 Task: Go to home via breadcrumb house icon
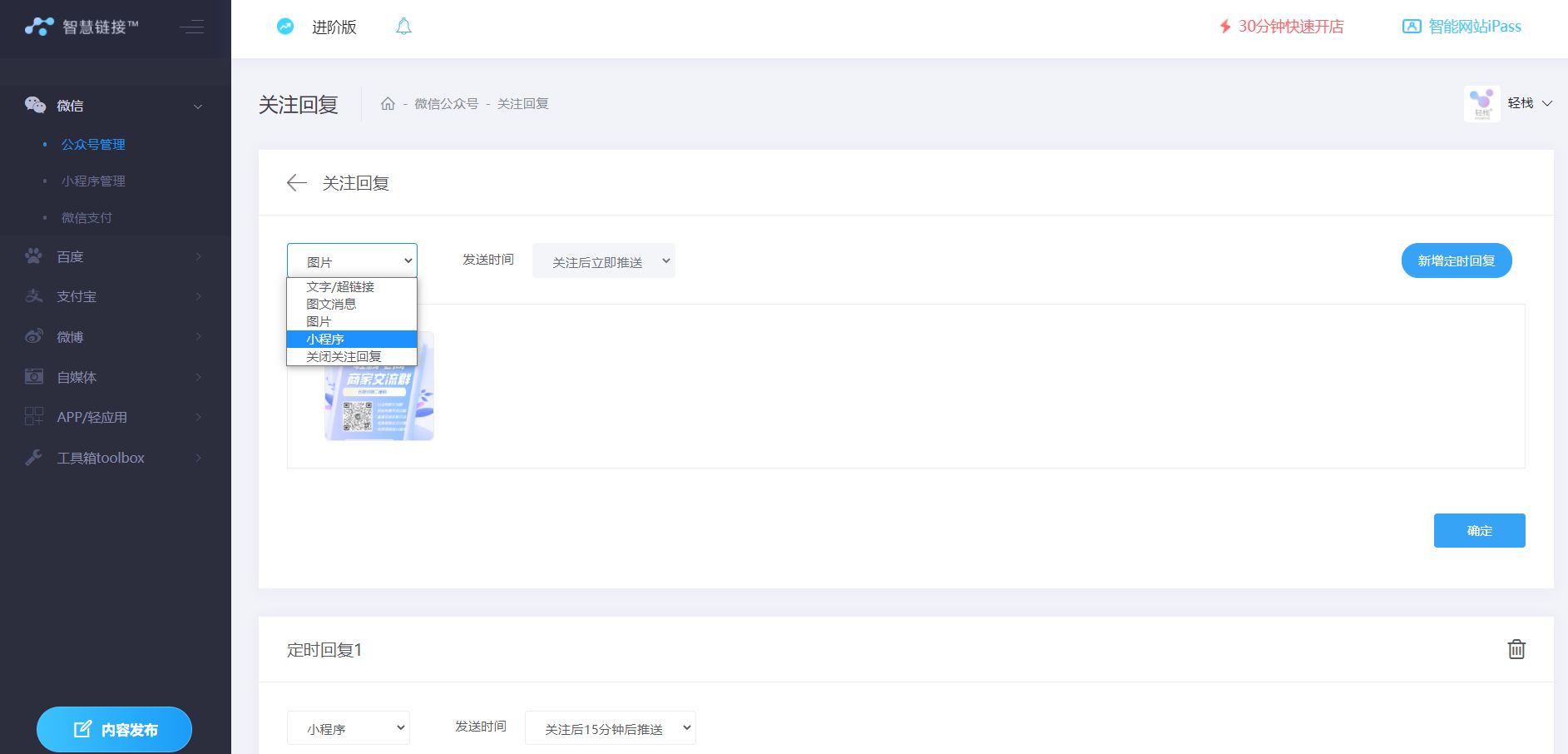pos(388,104)
